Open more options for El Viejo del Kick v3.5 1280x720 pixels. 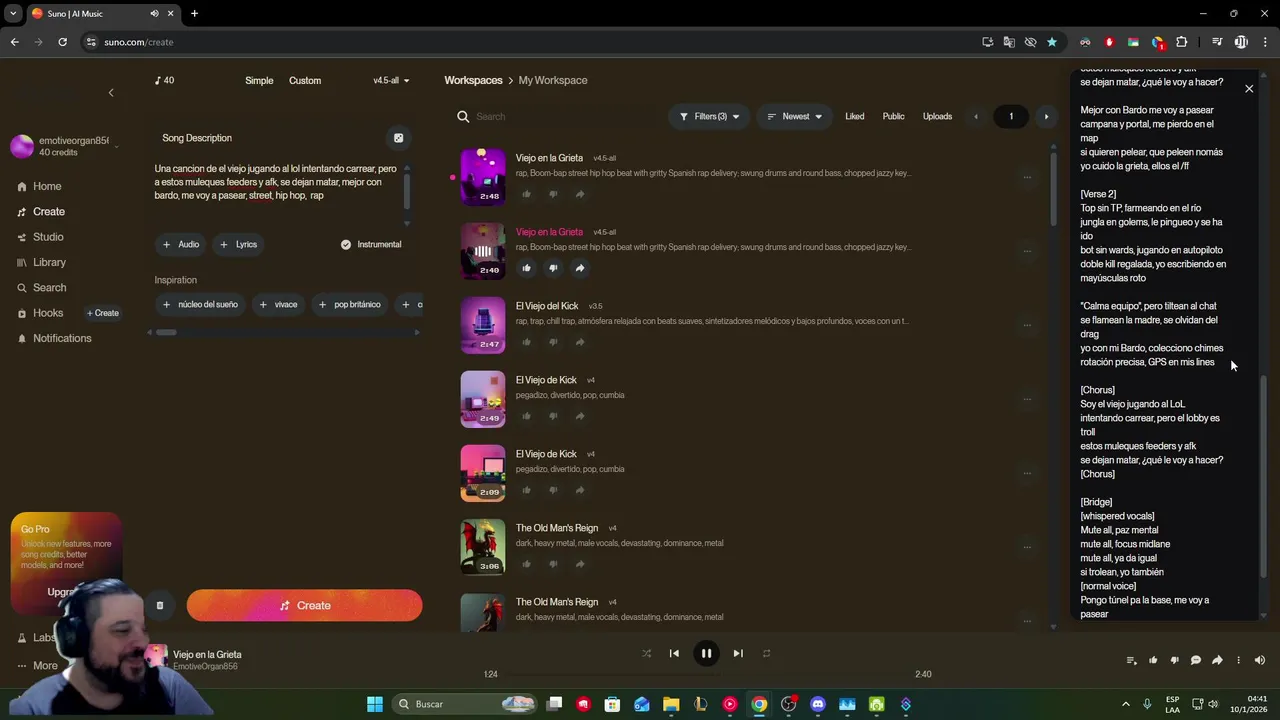point(1027,325)
